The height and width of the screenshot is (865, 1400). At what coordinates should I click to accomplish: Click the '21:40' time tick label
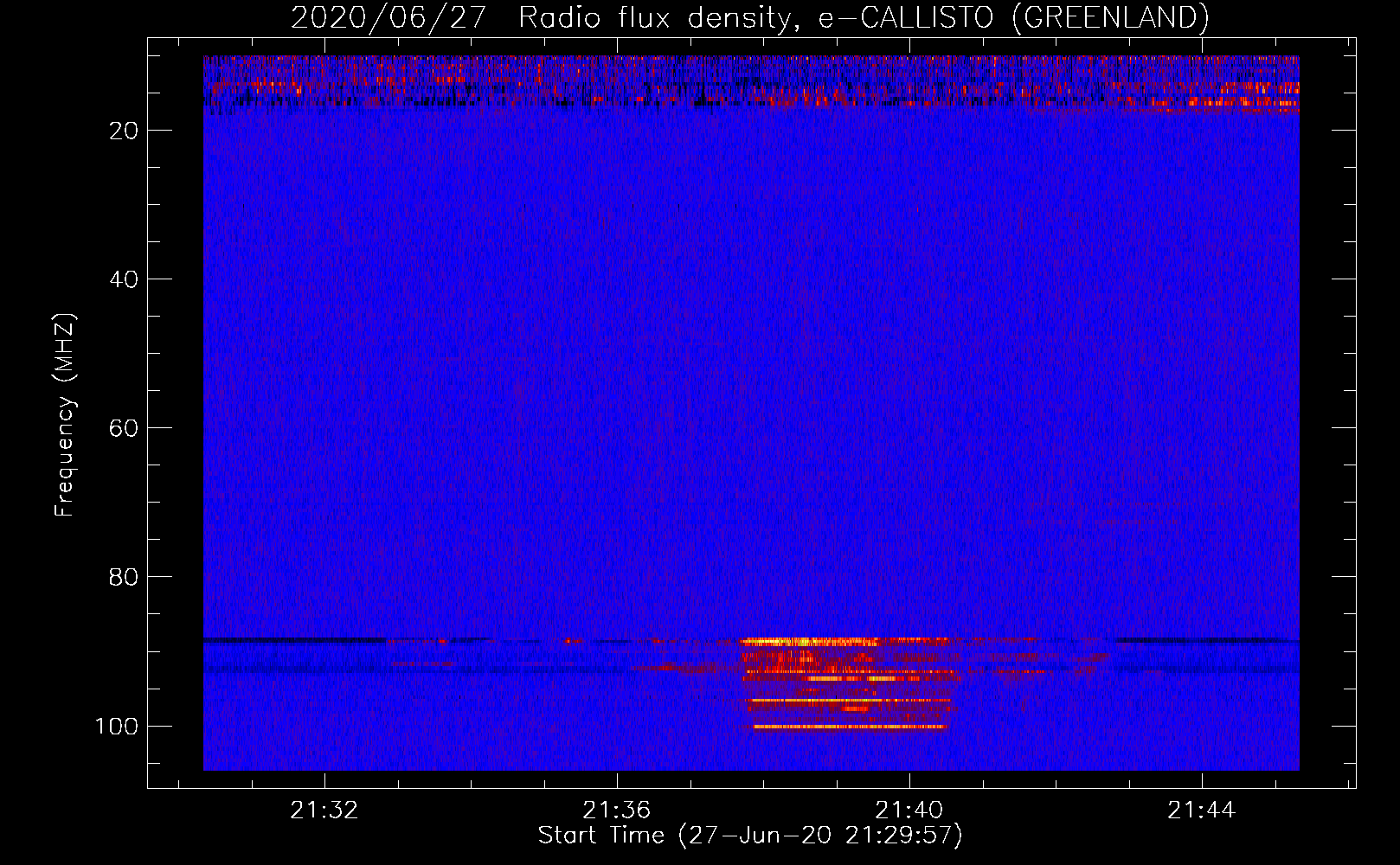[x=909, y=811]
